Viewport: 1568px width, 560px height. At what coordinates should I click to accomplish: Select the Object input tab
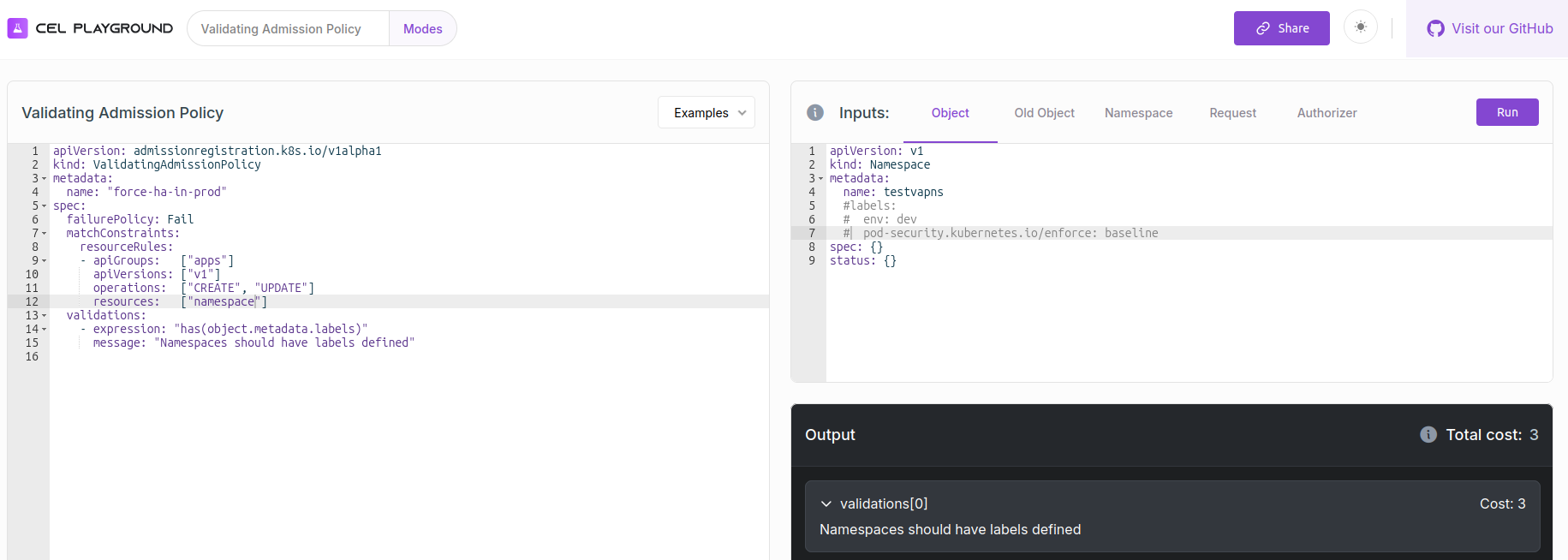(950, 113)
